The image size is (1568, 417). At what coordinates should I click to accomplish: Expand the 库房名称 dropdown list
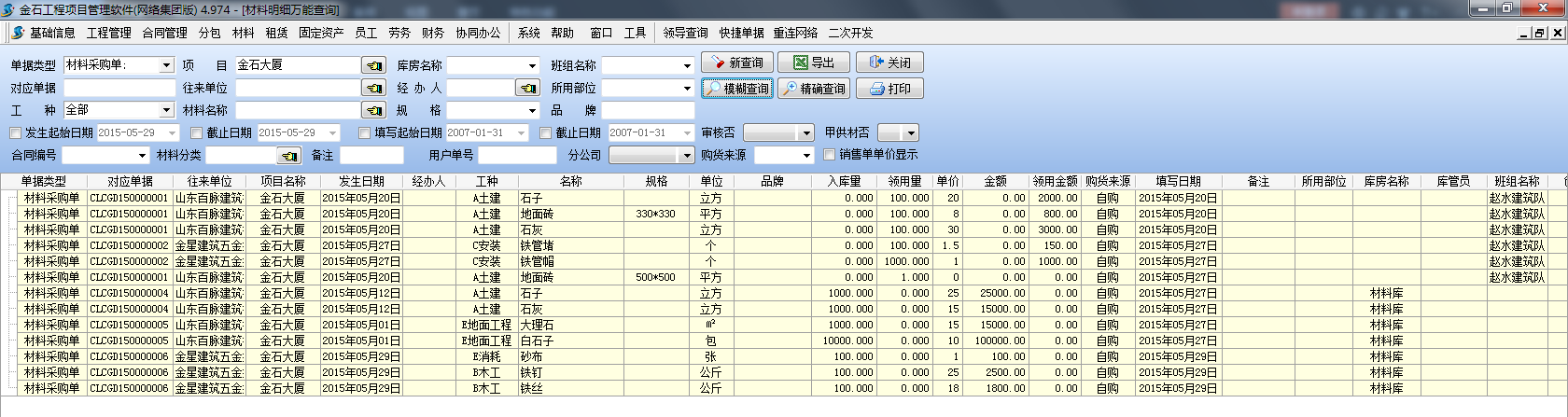(532, 65)
